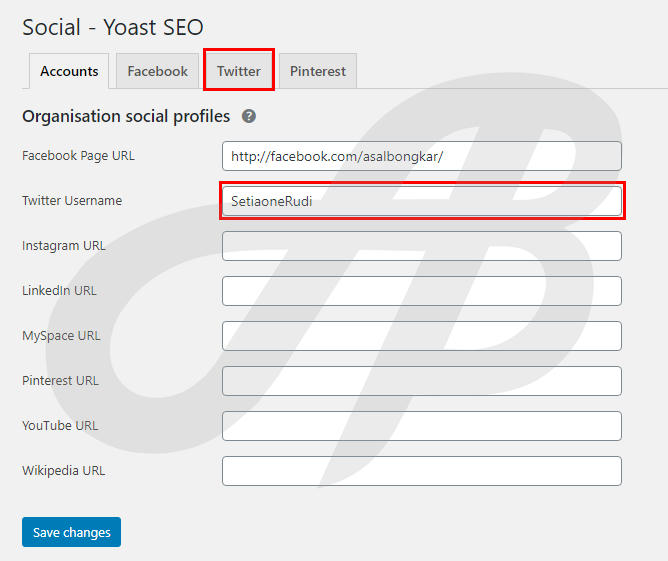Select the Instagram URL input box
Image resolution: width=668 pixels, height=561 pixels.
click(422, 246)
